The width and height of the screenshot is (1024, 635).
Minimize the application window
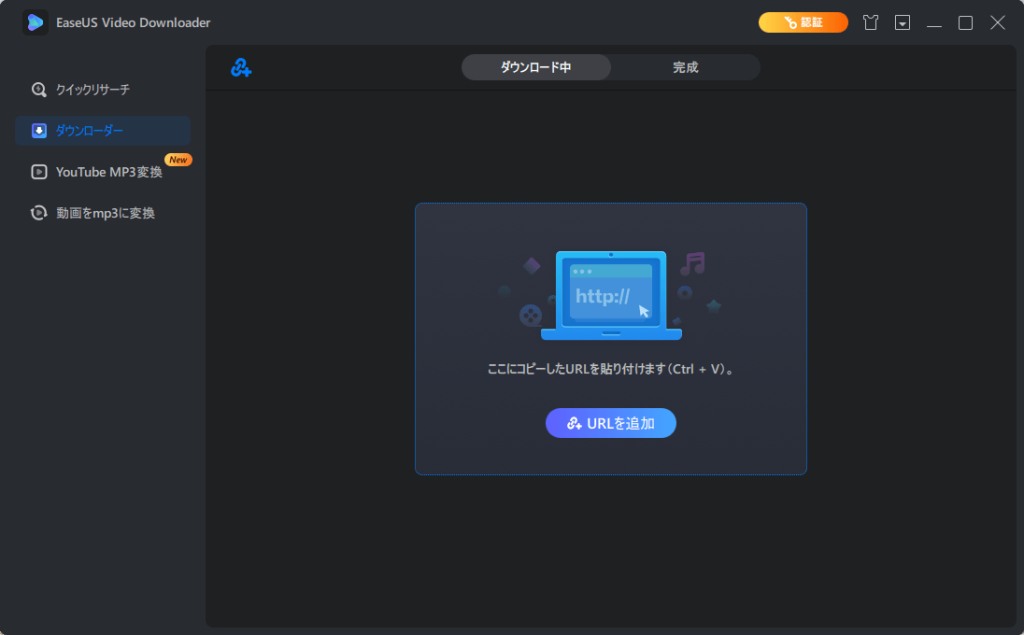[x=935, y=21]
